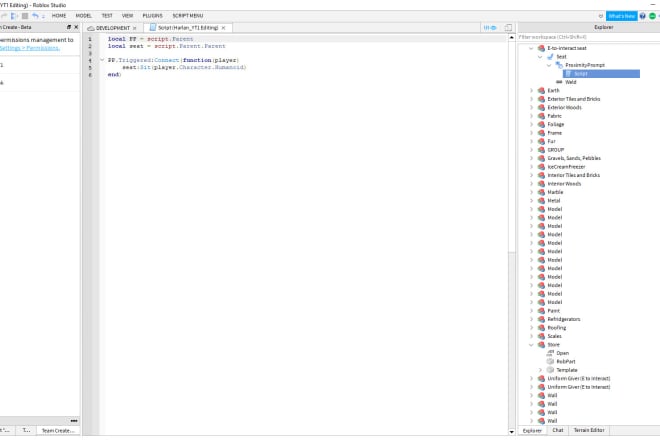Click the What's New button
This screenshot has width=660, height=440.
(622, 16)
